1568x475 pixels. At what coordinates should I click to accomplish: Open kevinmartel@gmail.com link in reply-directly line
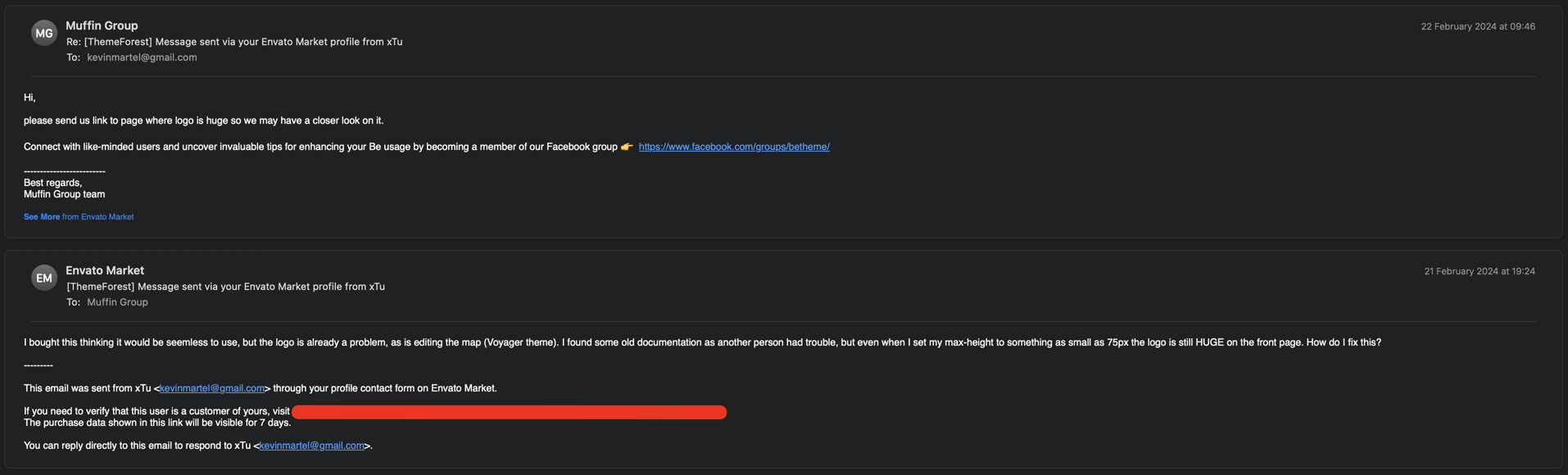(311, 446)
